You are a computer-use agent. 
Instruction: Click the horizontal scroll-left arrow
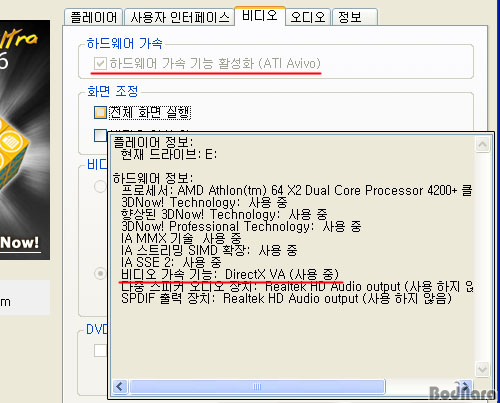click(120, 387)
